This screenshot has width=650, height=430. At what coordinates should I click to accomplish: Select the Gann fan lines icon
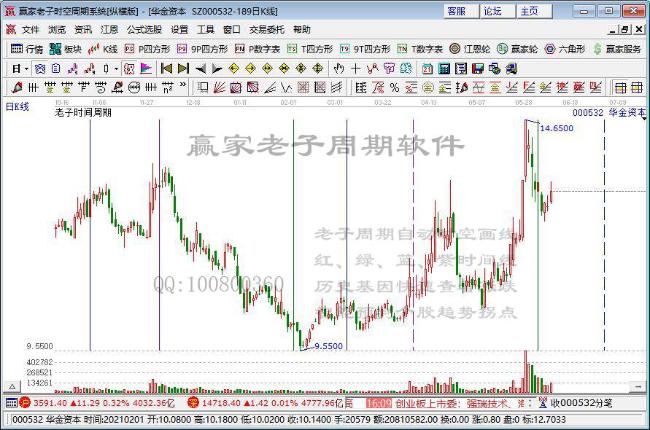[x=219, y=87]
